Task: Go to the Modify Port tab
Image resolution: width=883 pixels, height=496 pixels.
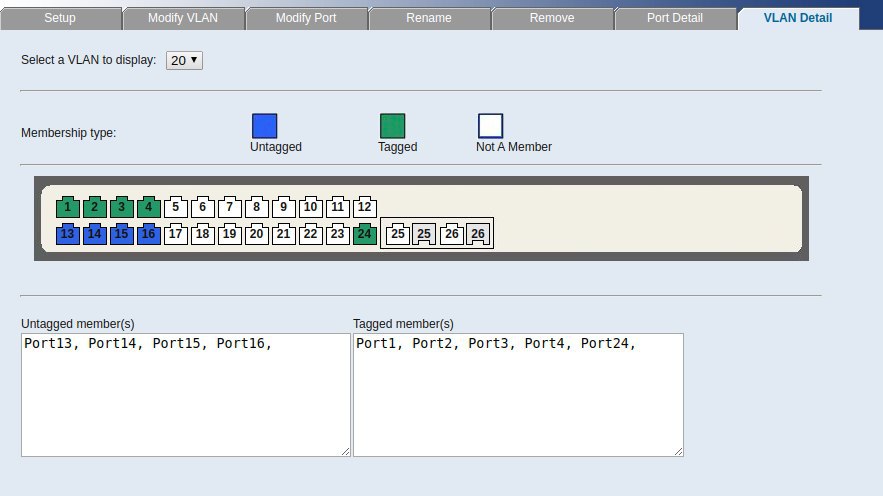Action: click(x=306, y=18)
